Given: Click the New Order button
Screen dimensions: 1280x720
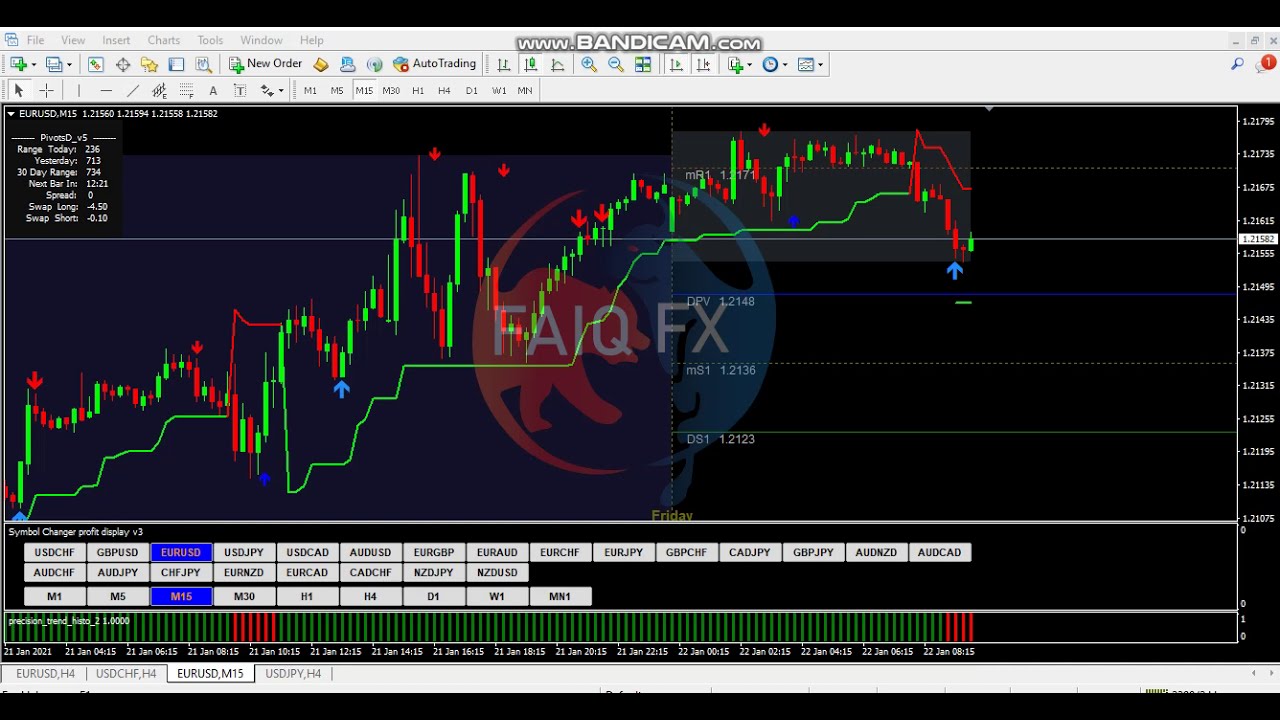Looking at the screenshot, I should [265, 64].
